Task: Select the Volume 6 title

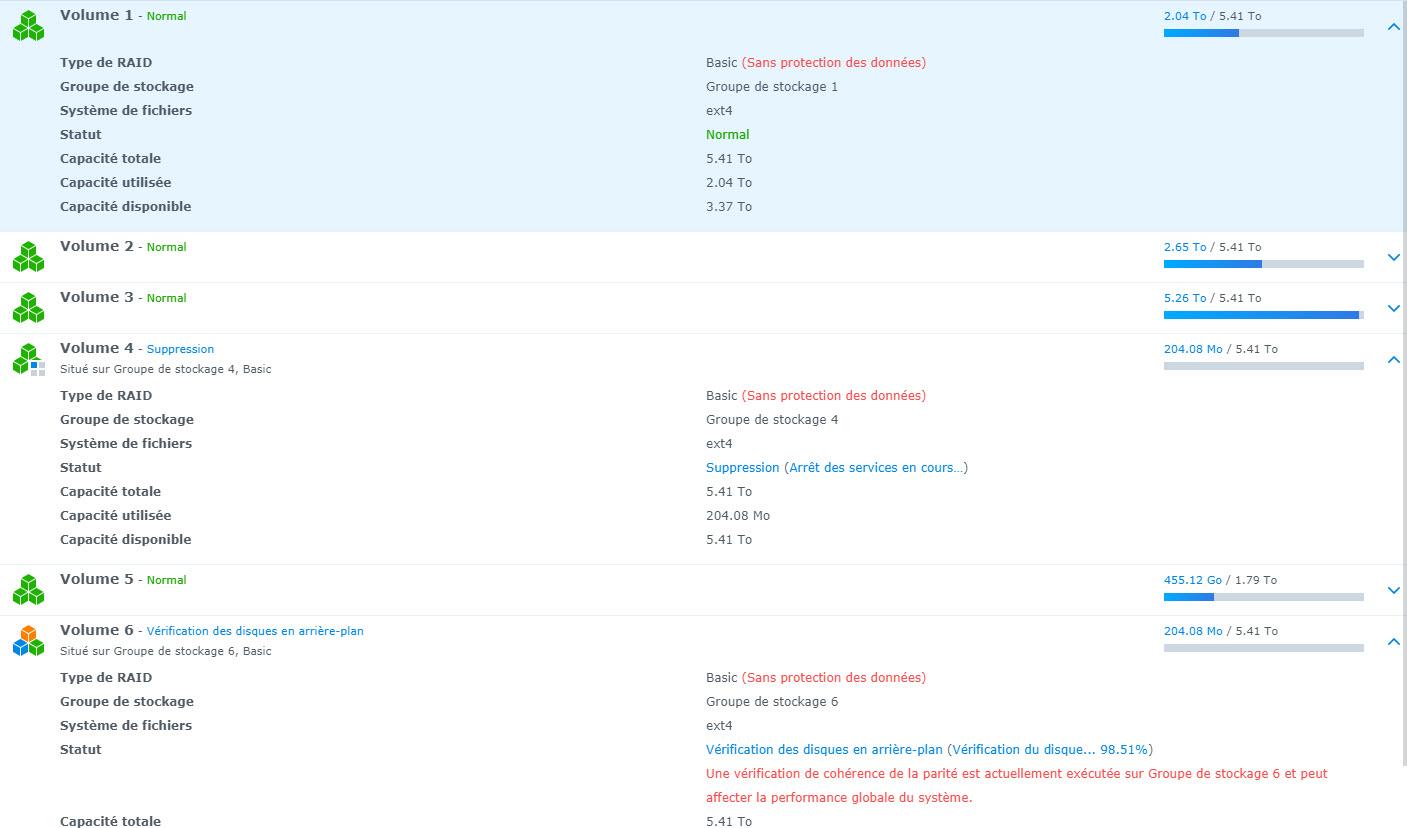Action: 96,630
